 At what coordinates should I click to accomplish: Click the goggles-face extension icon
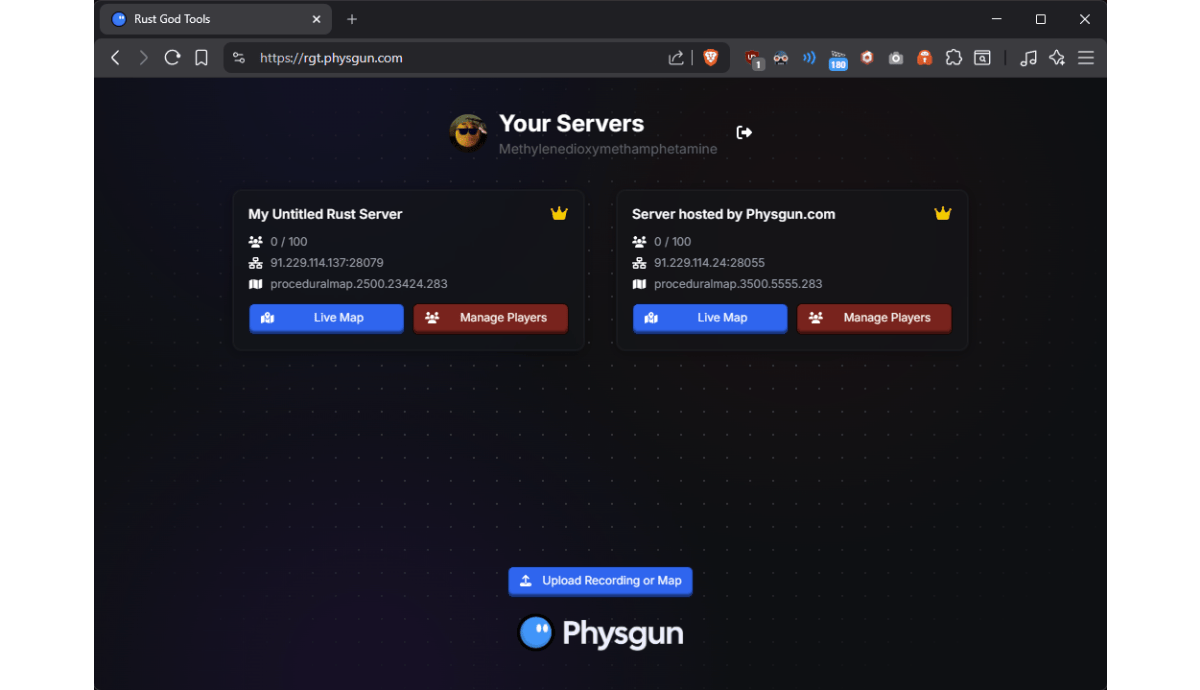[x=781, y=58]
